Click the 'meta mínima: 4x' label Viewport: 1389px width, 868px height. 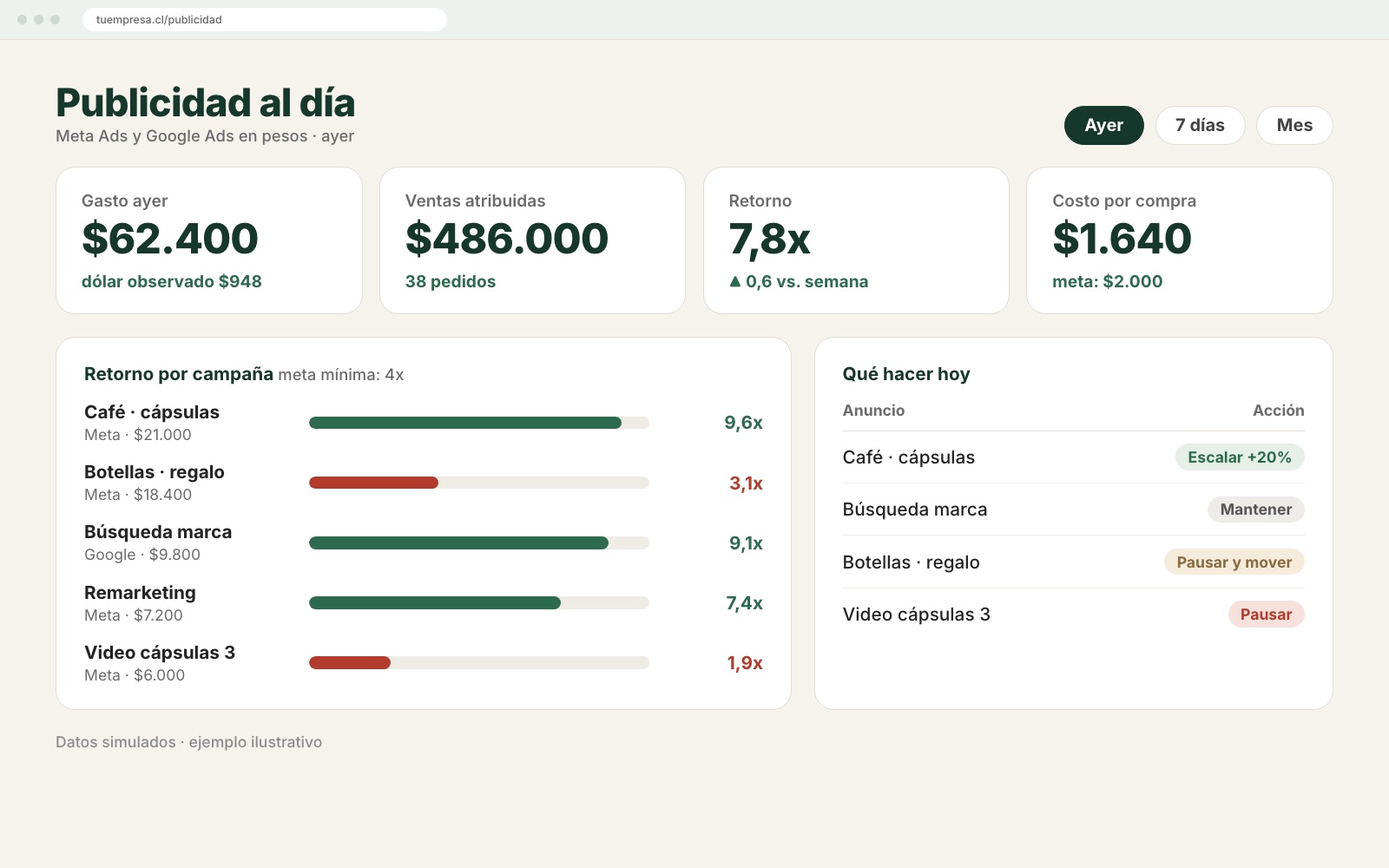pyautogui.click(x=341, y=375)
